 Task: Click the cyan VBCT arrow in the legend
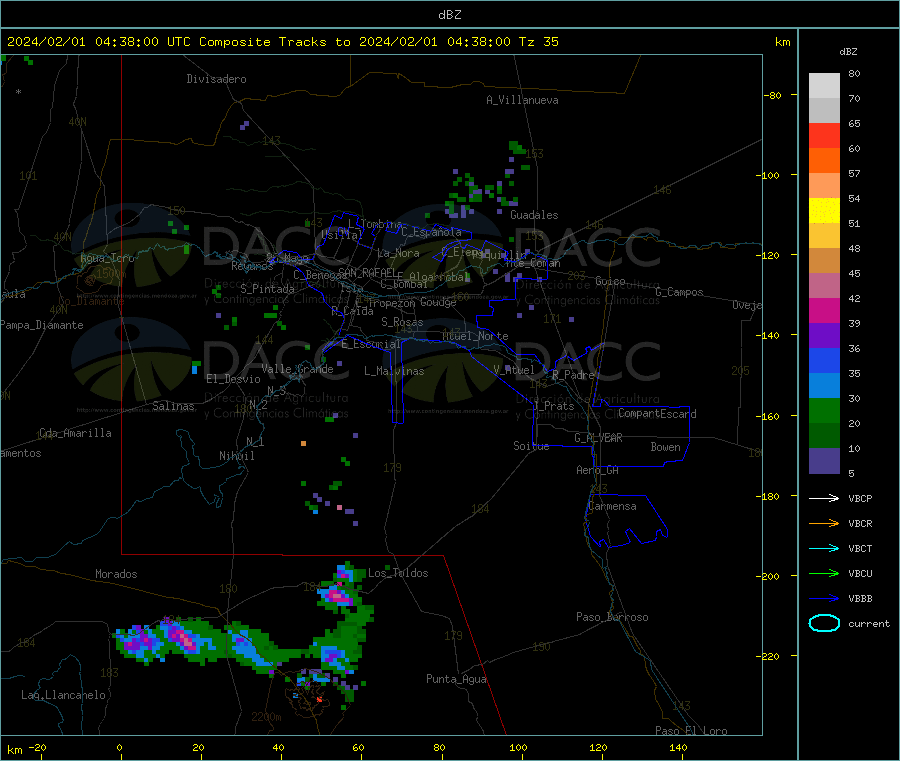[824, 548]
